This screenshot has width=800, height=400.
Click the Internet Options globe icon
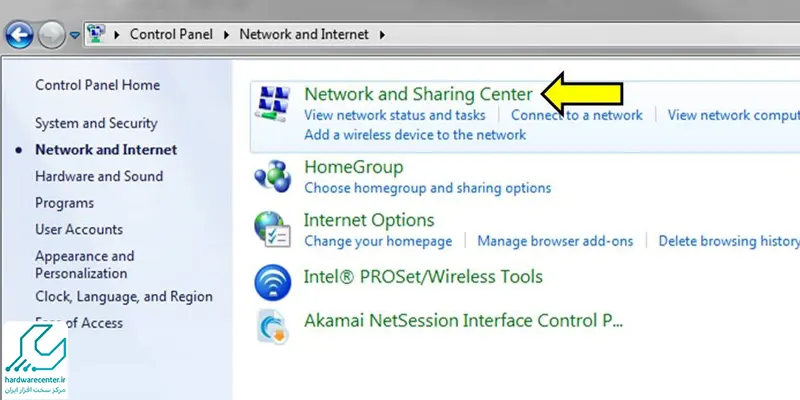point(272,230)
